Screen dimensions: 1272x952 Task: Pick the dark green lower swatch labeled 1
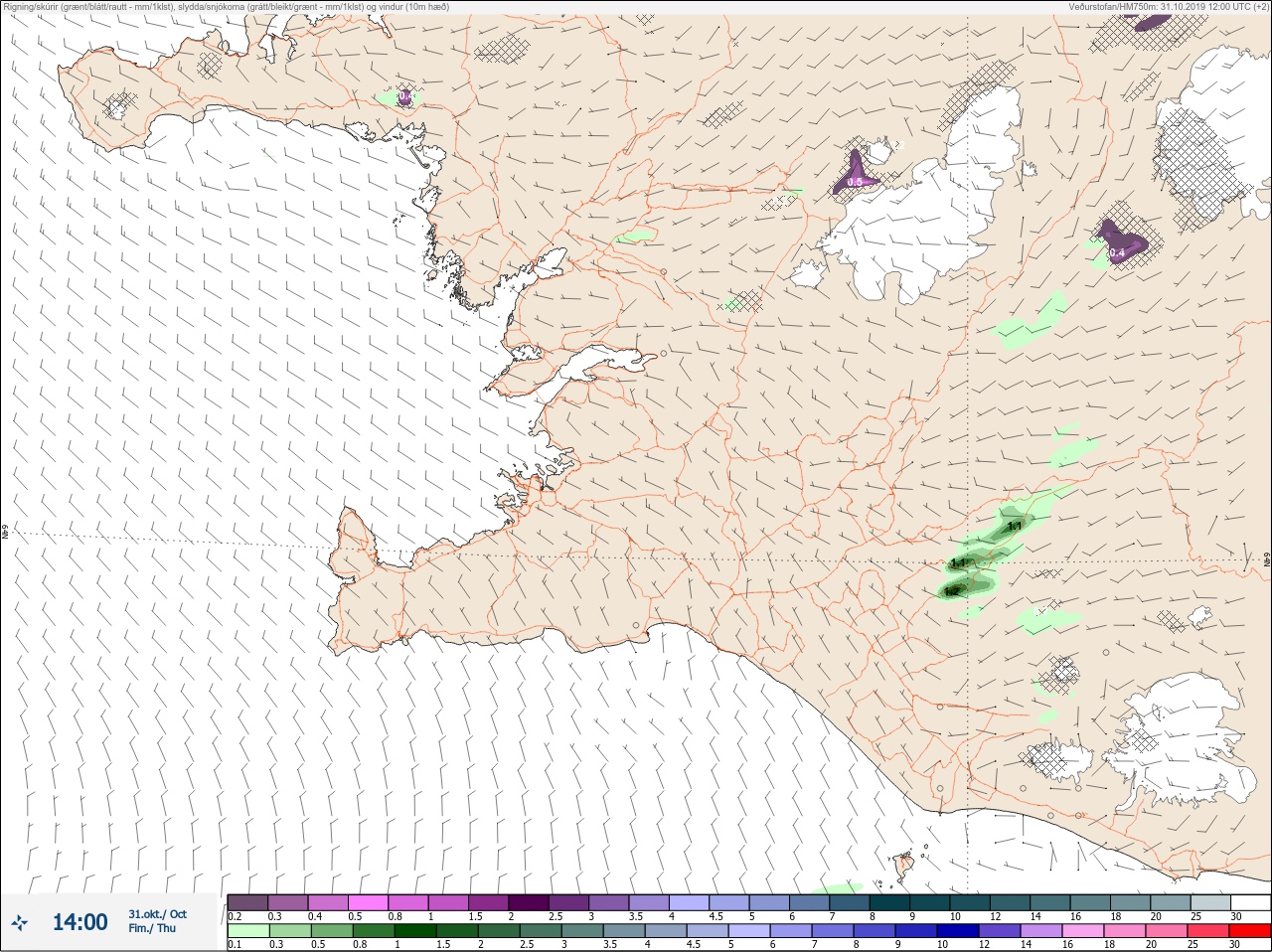(415, 931)
